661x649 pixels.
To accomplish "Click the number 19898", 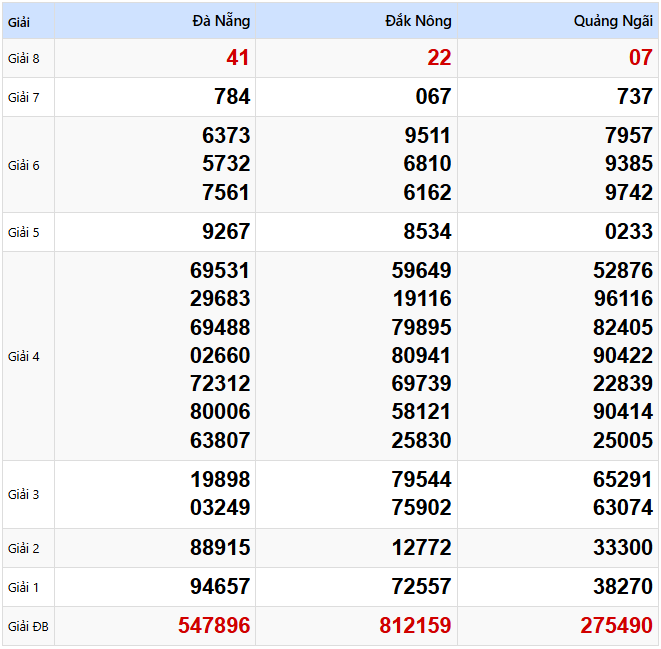I will coord(220,480).
